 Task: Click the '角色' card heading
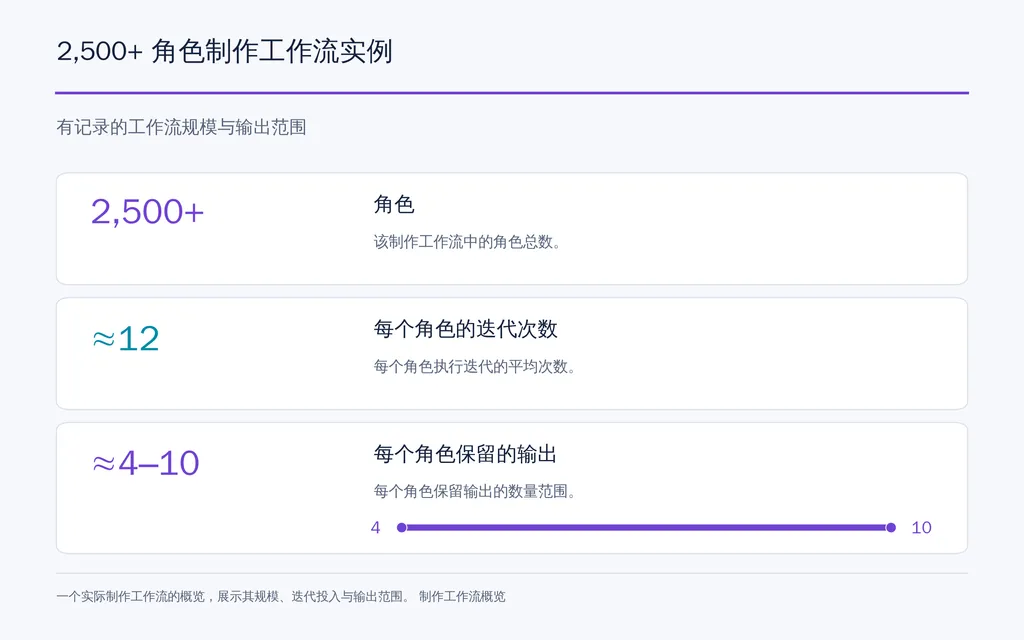pyautogui.click(x=394, y=204)
